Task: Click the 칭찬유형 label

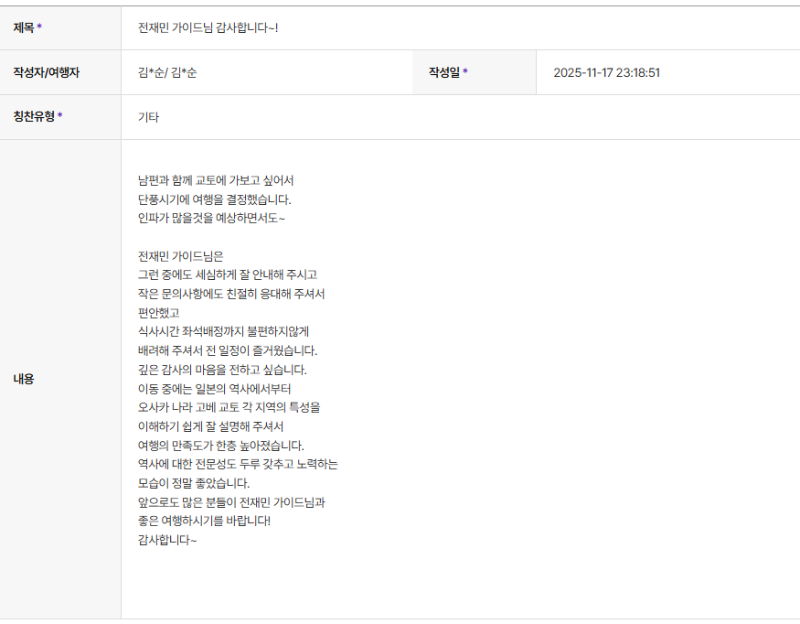Action: (x=37, y=116)
